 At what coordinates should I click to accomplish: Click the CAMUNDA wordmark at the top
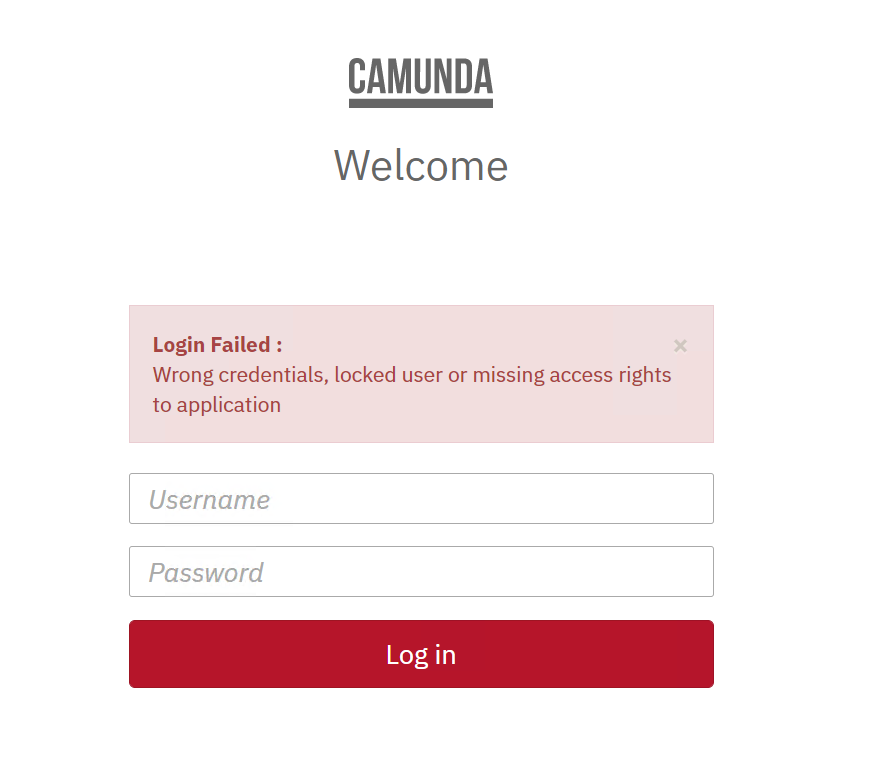[421, 76]
